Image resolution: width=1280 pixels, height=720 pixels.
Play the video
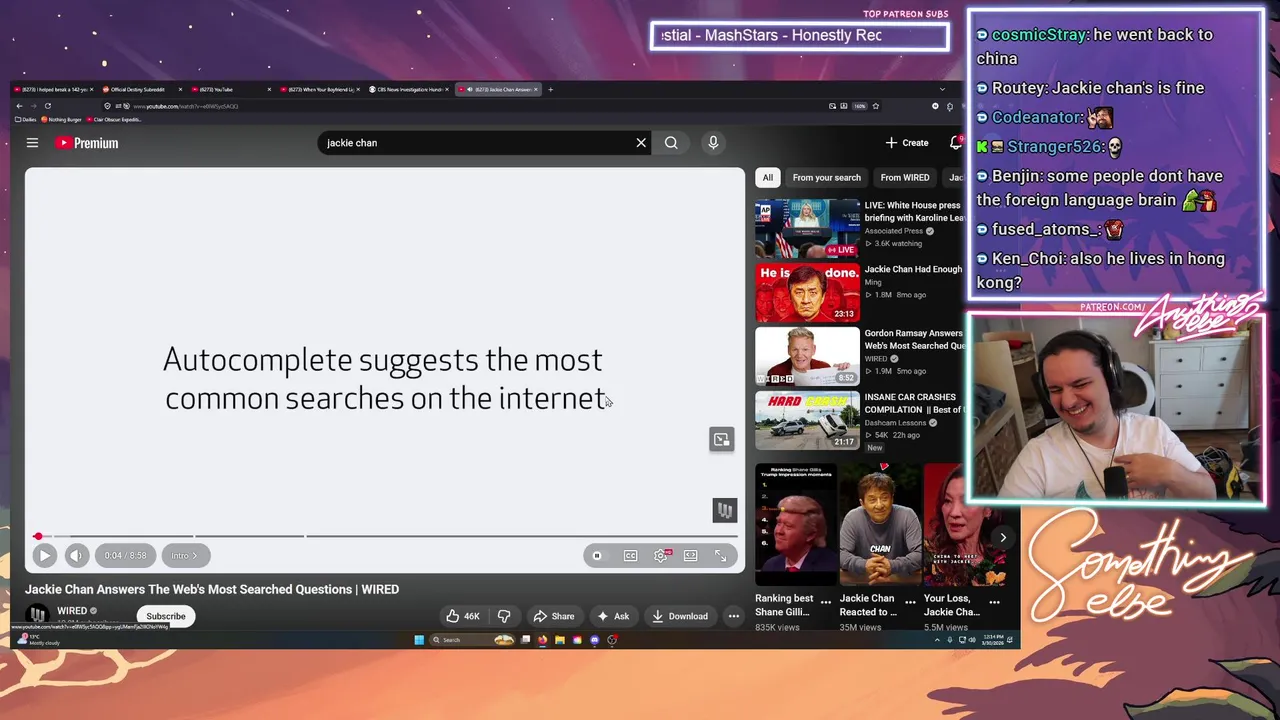pos(44,555)
